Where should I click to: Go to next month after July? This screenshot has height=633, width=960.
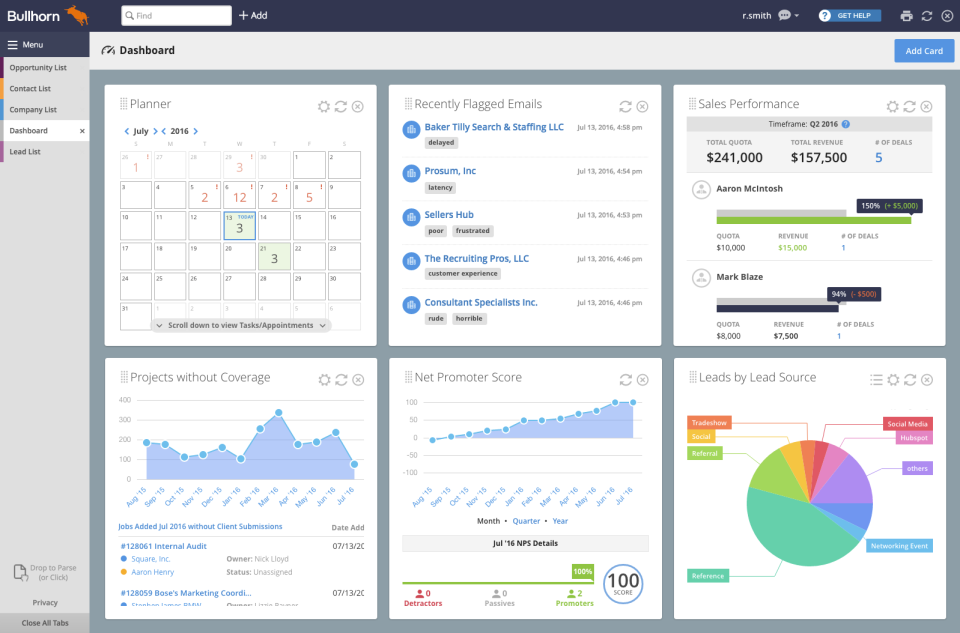pos(156,131)
